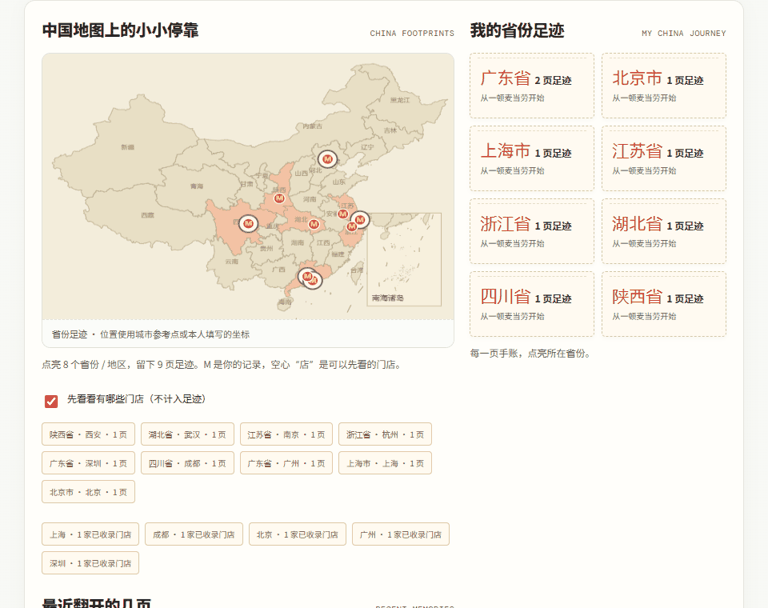Click the 福建 label on the map
Screen dimensions: 768x608
[x=338, y=254]
